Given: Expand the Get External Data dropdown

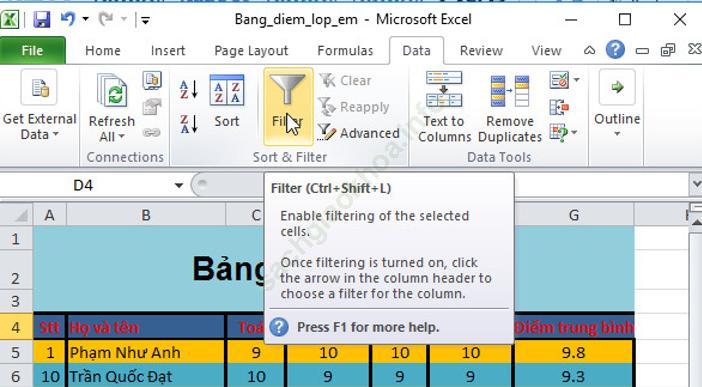Looking at the screenshot, I should [x=39, y=107].
